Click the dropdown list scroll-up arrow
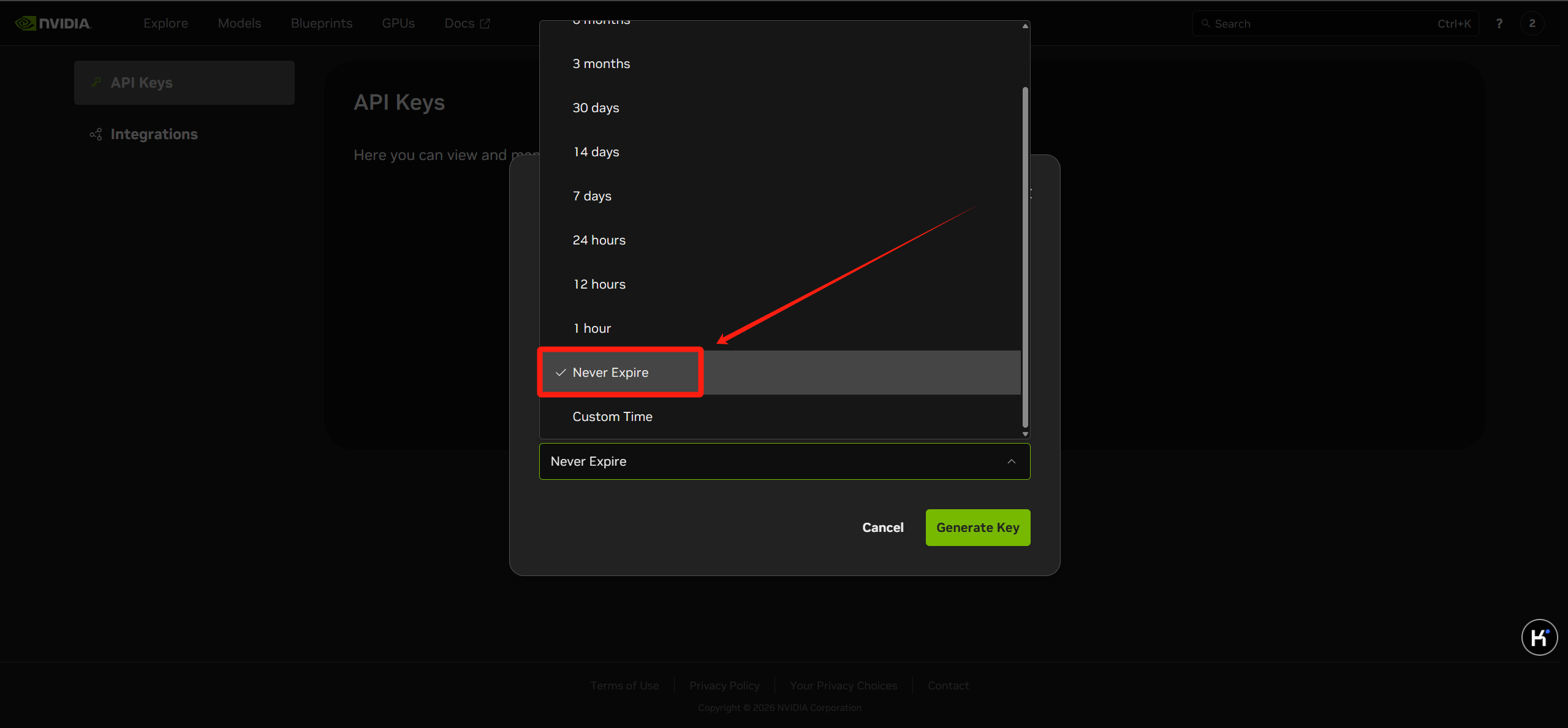This screenshot has width=1568, height=728. click(x=1025, y=26)
